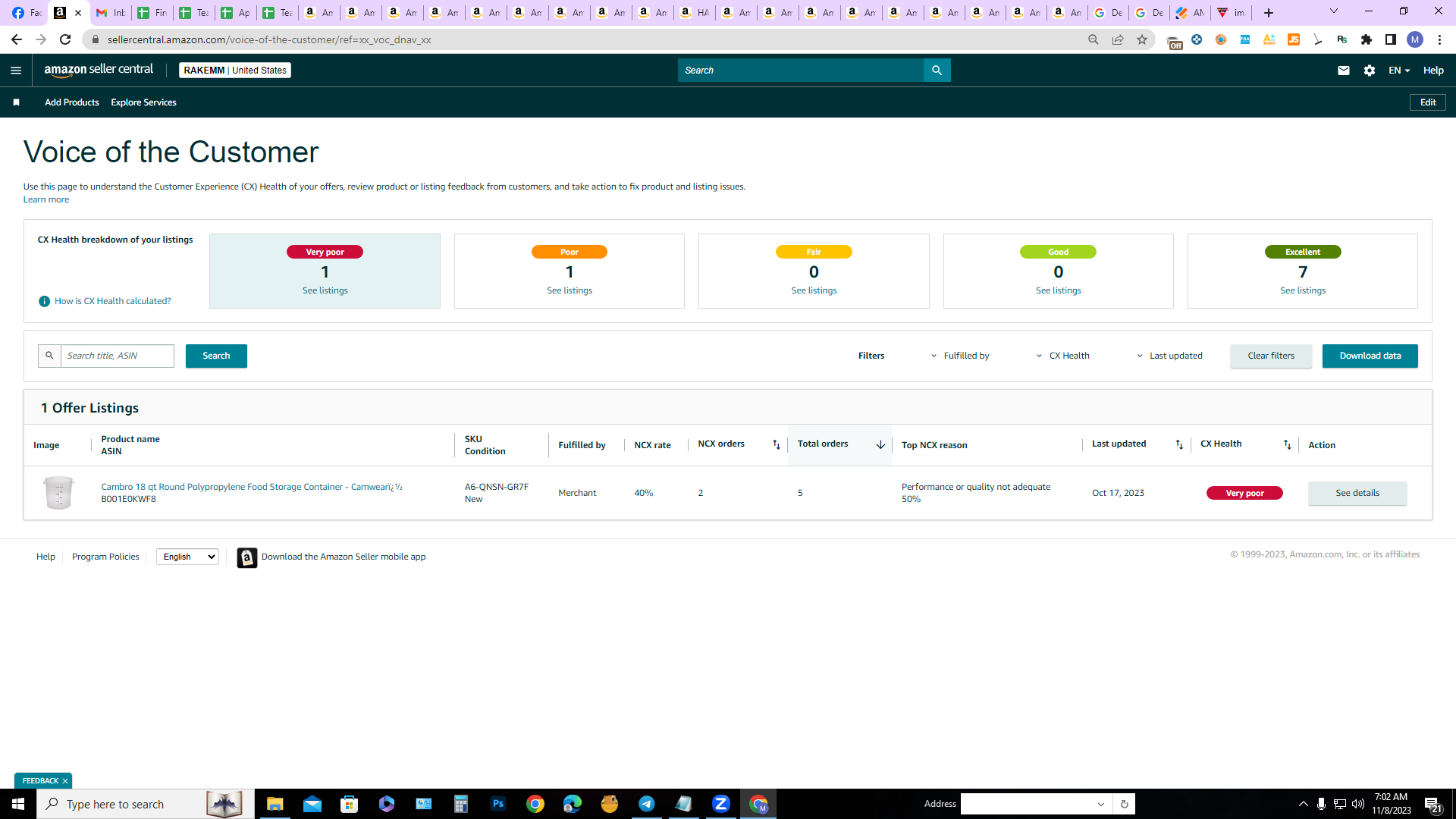Click the Search title, ASIN input field
The image size is (1456, 819).
117,356
